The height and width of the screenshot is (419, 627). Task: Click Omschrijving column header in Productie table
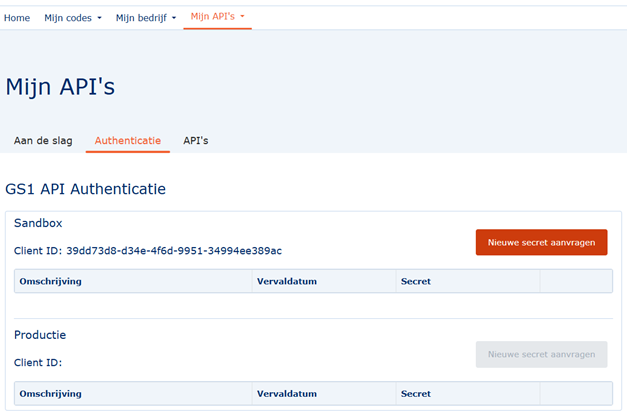(50, 394)
